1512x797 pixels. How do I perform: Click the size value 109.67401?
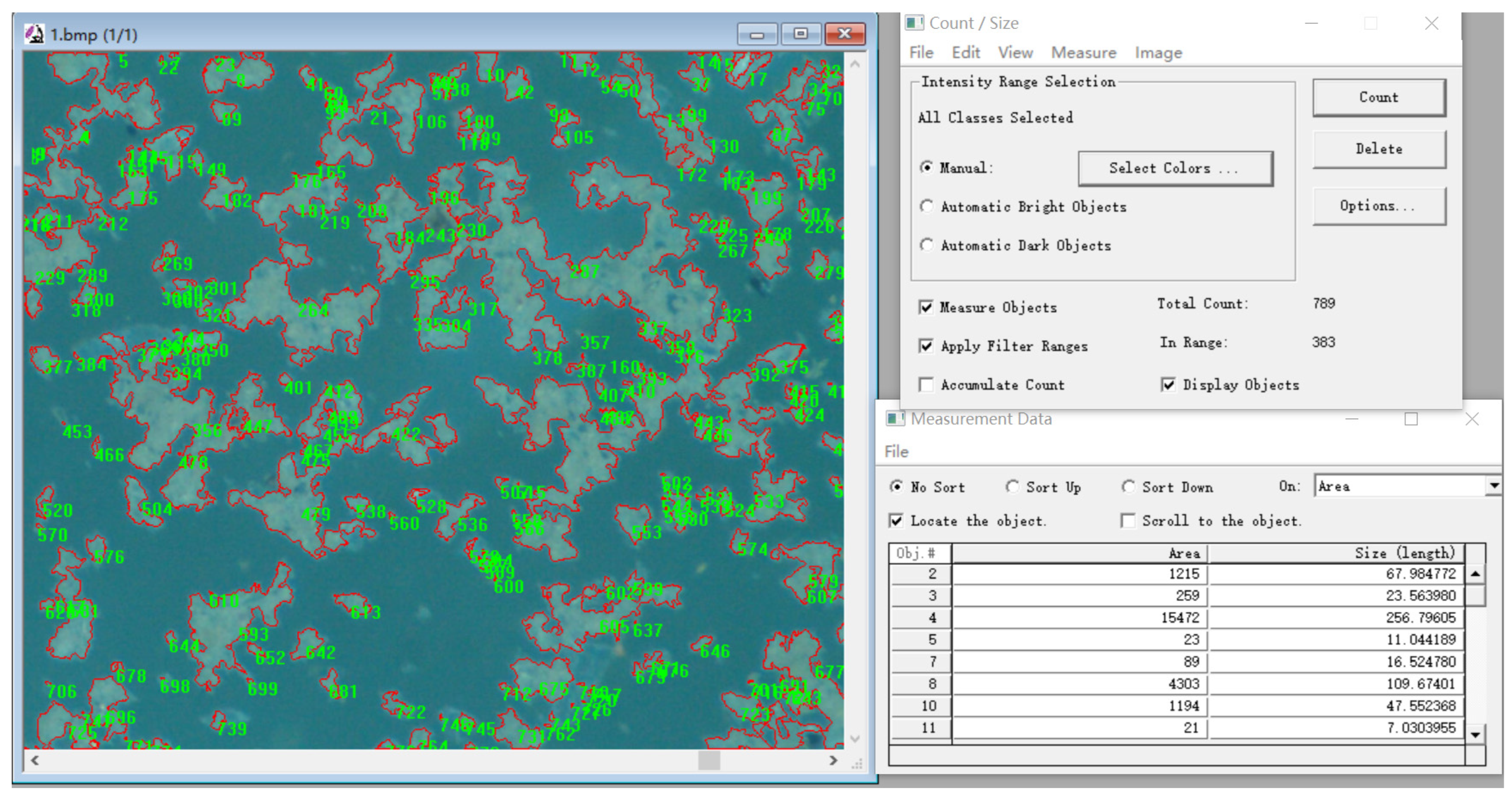point(1421,684)
